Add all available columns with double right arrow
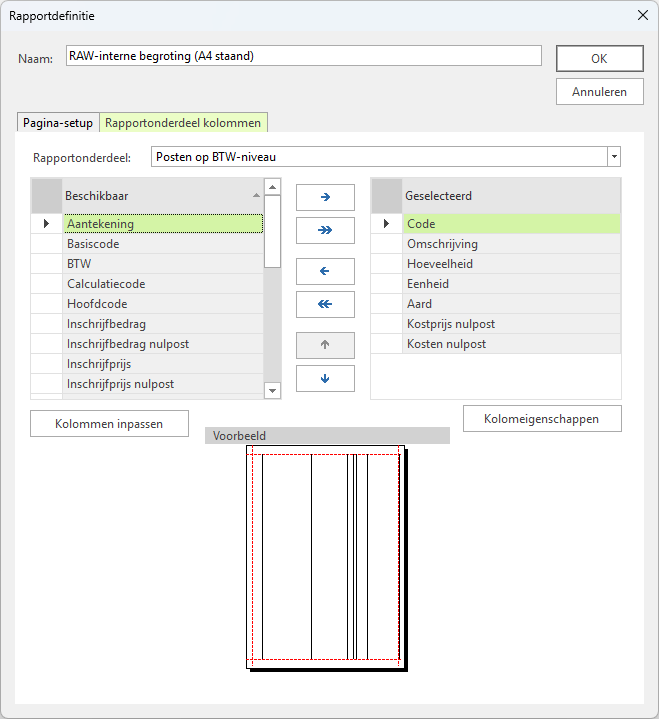This screenshot has width=659, height=719. pyautogui.click(x=325, y=231)
